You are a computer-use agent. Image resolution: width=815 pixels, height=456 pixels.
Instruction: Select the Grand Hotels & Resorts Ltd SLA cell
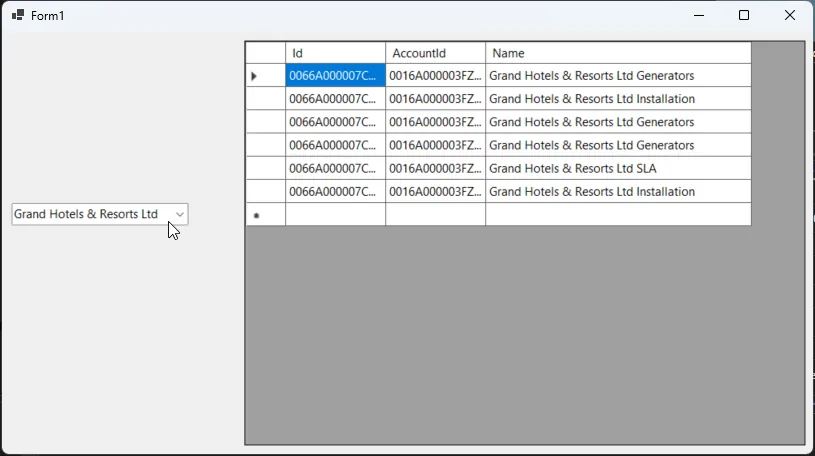617,169
